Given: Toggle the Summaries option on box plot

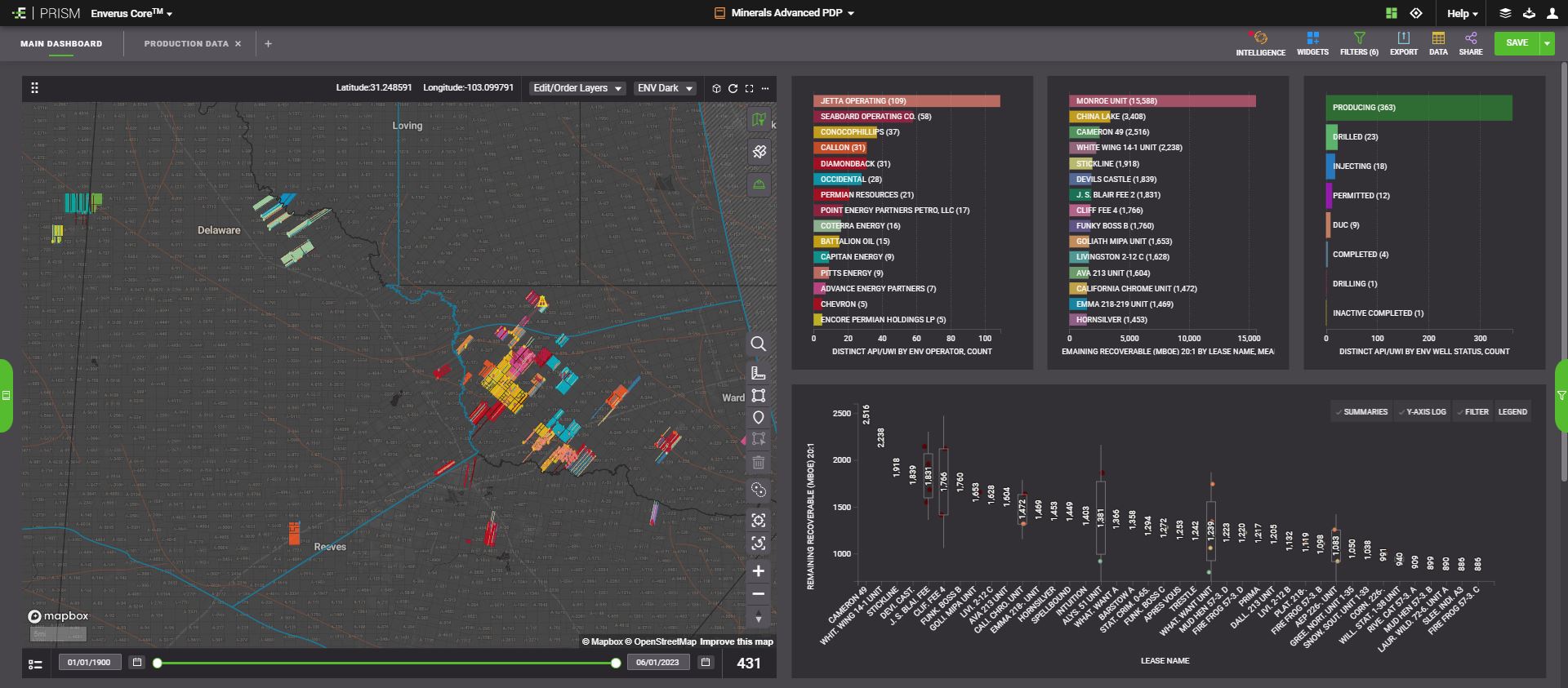Looking at the screenshot, I should point(1361,412).
